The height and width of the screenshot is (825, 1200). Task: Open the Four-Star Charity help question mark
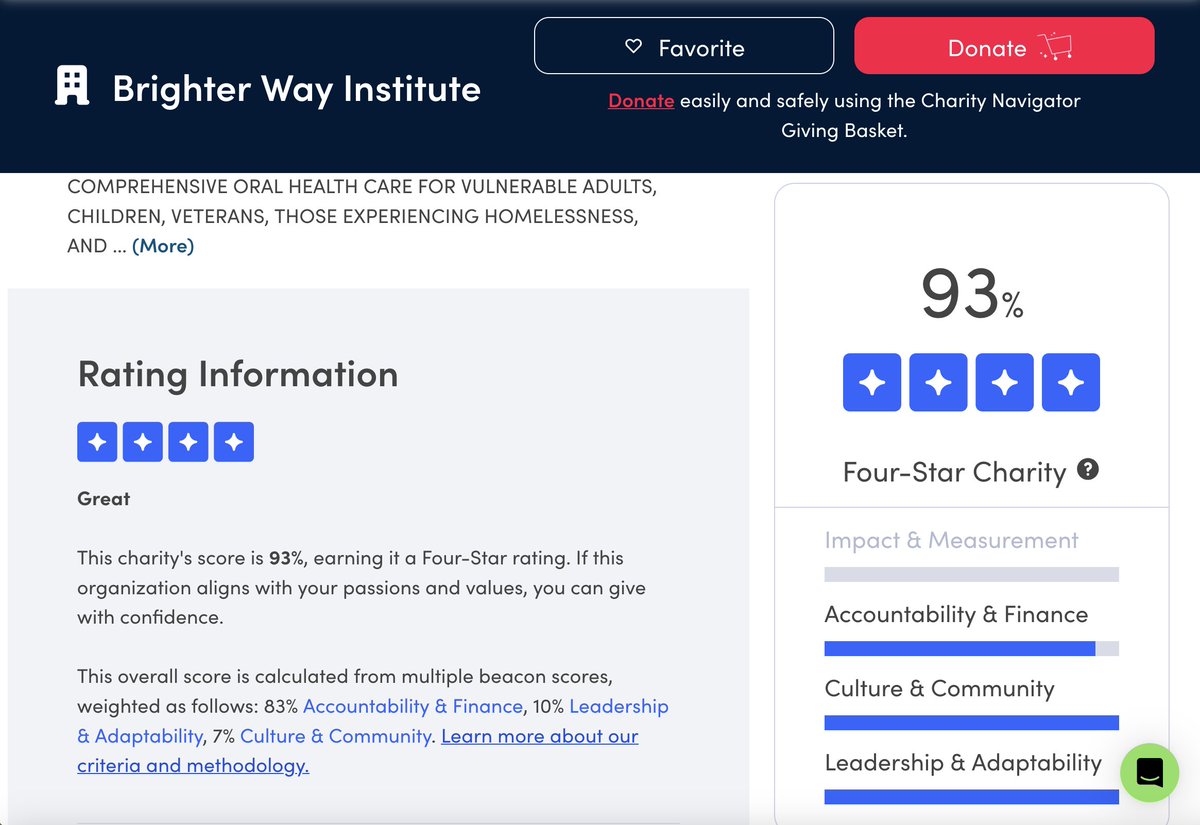[x=1088, y=469]
